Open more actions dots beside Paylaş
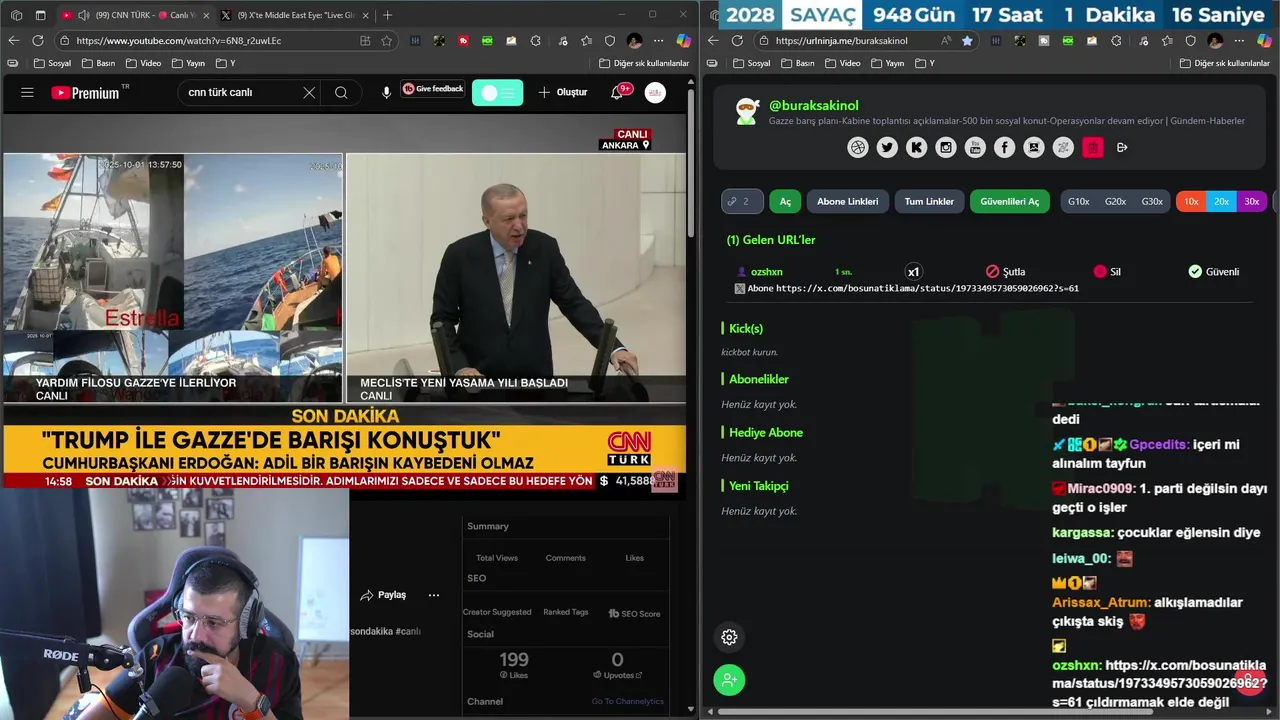Image resolution: width=1280 pixels, height=720 pixels. (x=434, y=595)
